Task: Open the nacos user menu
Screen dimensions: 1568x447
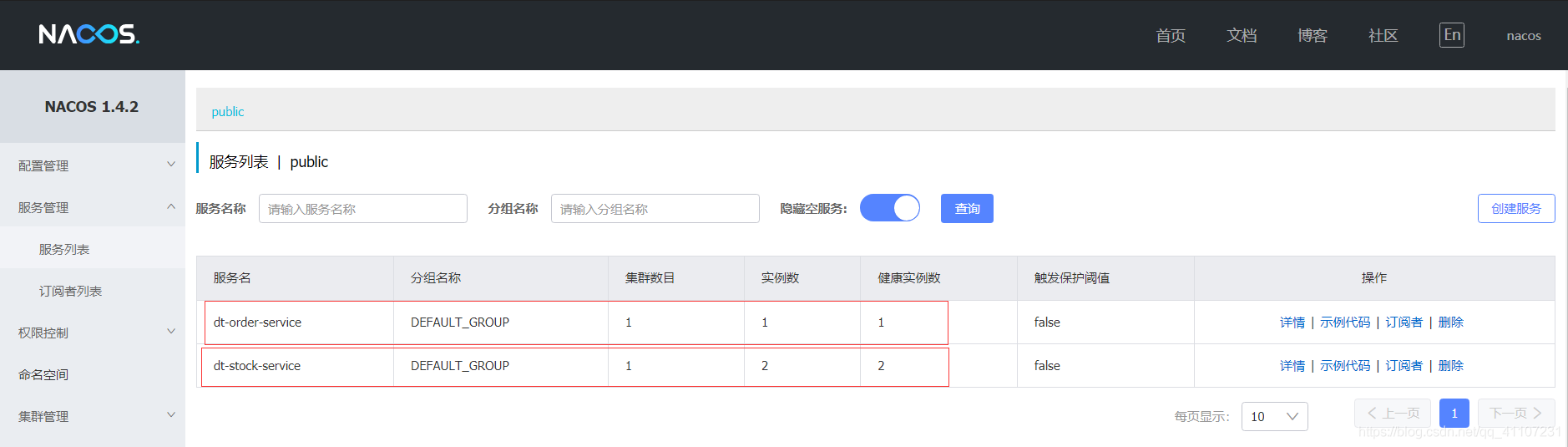Action: click(1524, 35)
